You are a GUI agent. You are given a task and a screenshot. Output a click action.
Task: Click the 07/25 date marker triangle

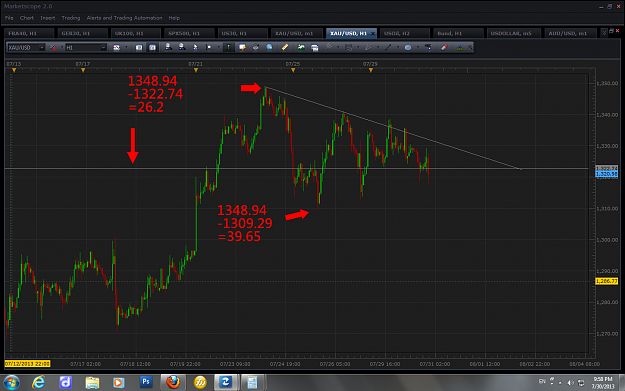point(293,70)
